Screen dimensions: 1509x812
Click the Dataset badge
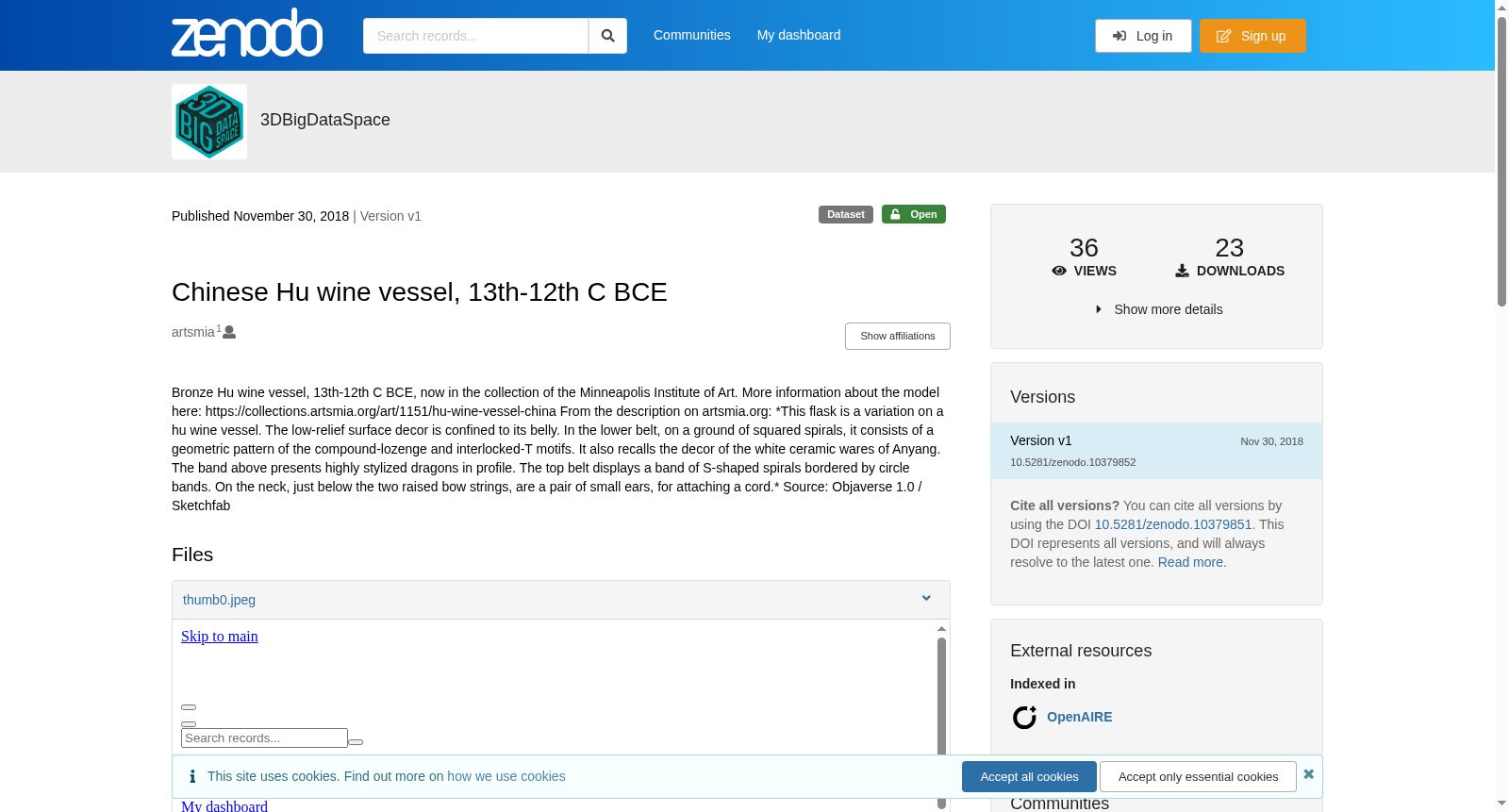point(846,214)
